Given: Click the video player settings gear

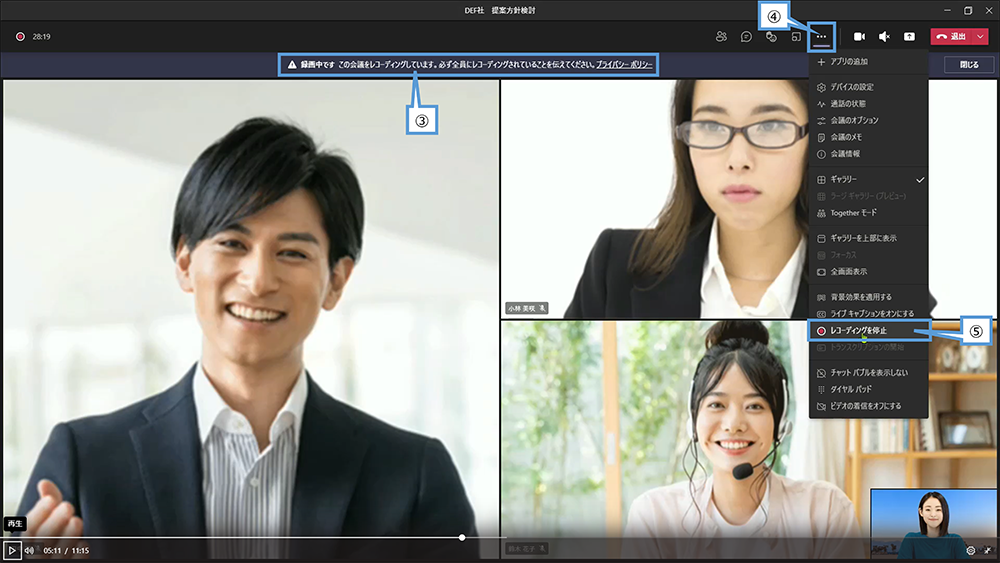Looking at the screenshot, I should point(971,550).
